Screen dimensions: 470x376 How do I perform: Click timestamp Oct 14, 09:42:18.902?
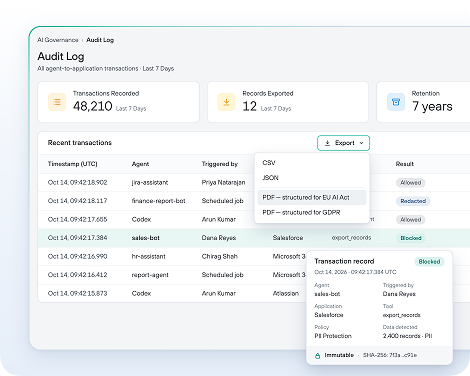[77, 183]
